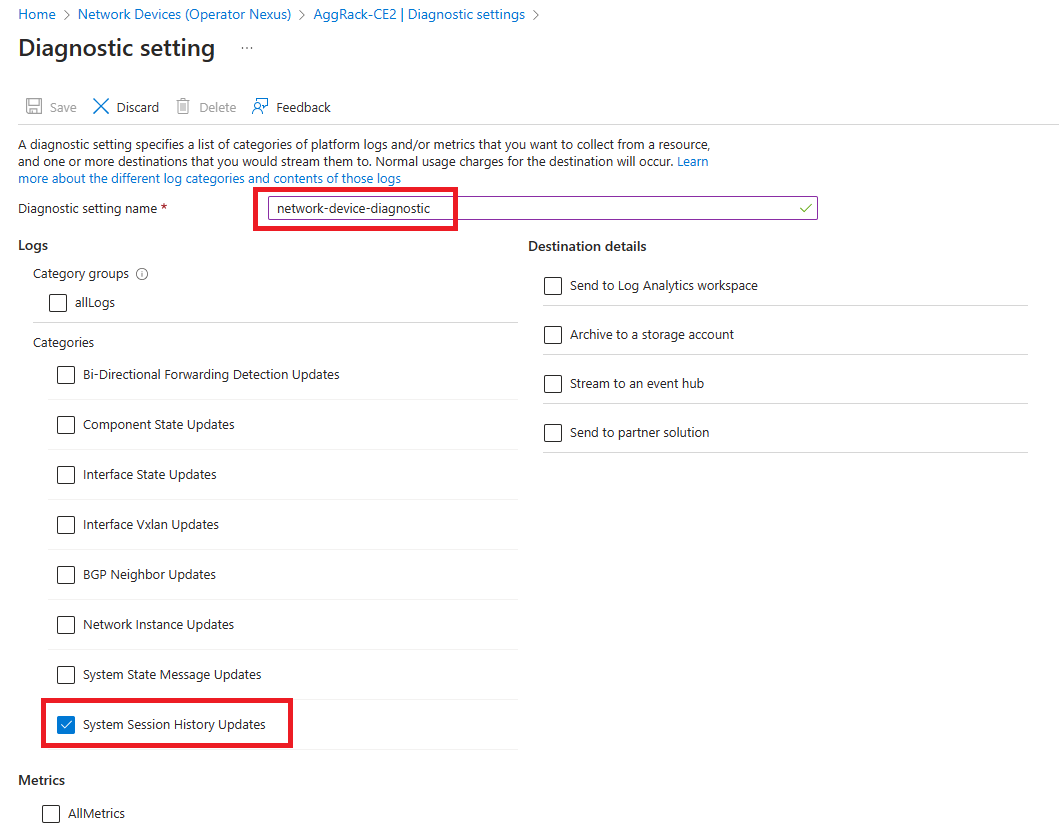Select BGP Neighbor Updates checkbox
This screenshot has height=835, width=1059.
pyautogui.click(x=66, y=575)
